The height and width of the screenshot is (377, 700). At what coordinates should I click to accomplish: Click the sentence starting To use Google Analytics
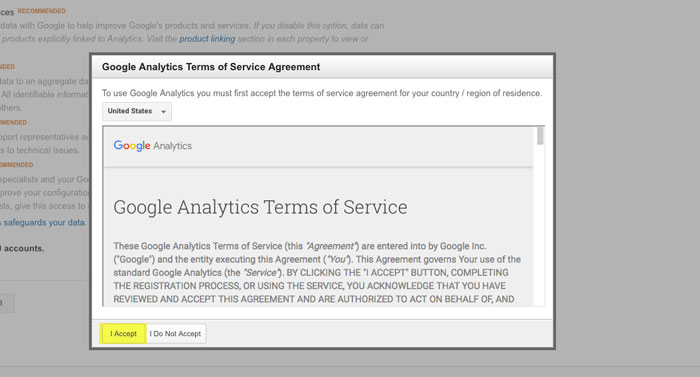click(322, 93)
